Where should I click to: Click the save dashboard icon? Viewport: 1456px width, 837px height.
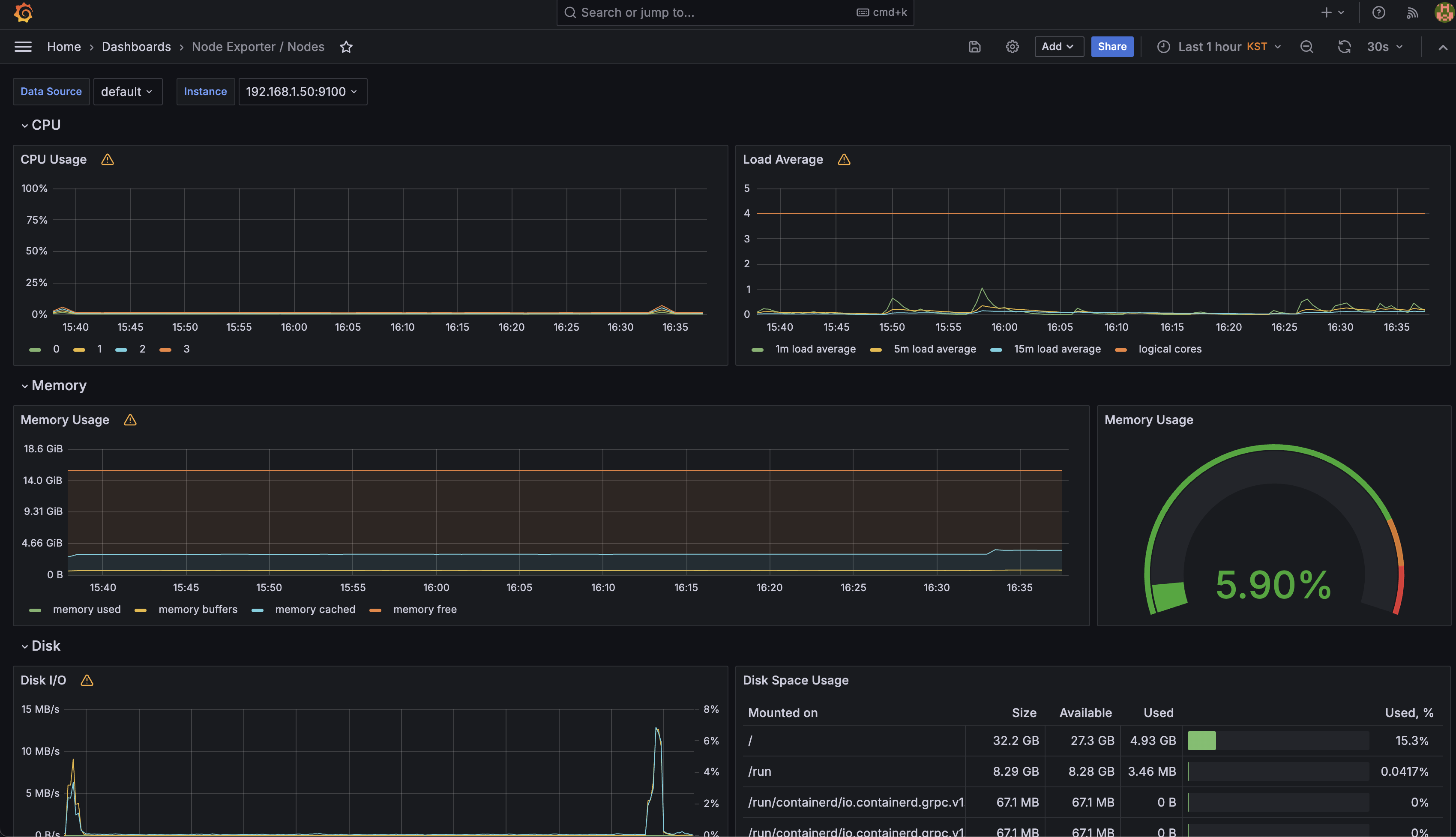coord(974,47)
